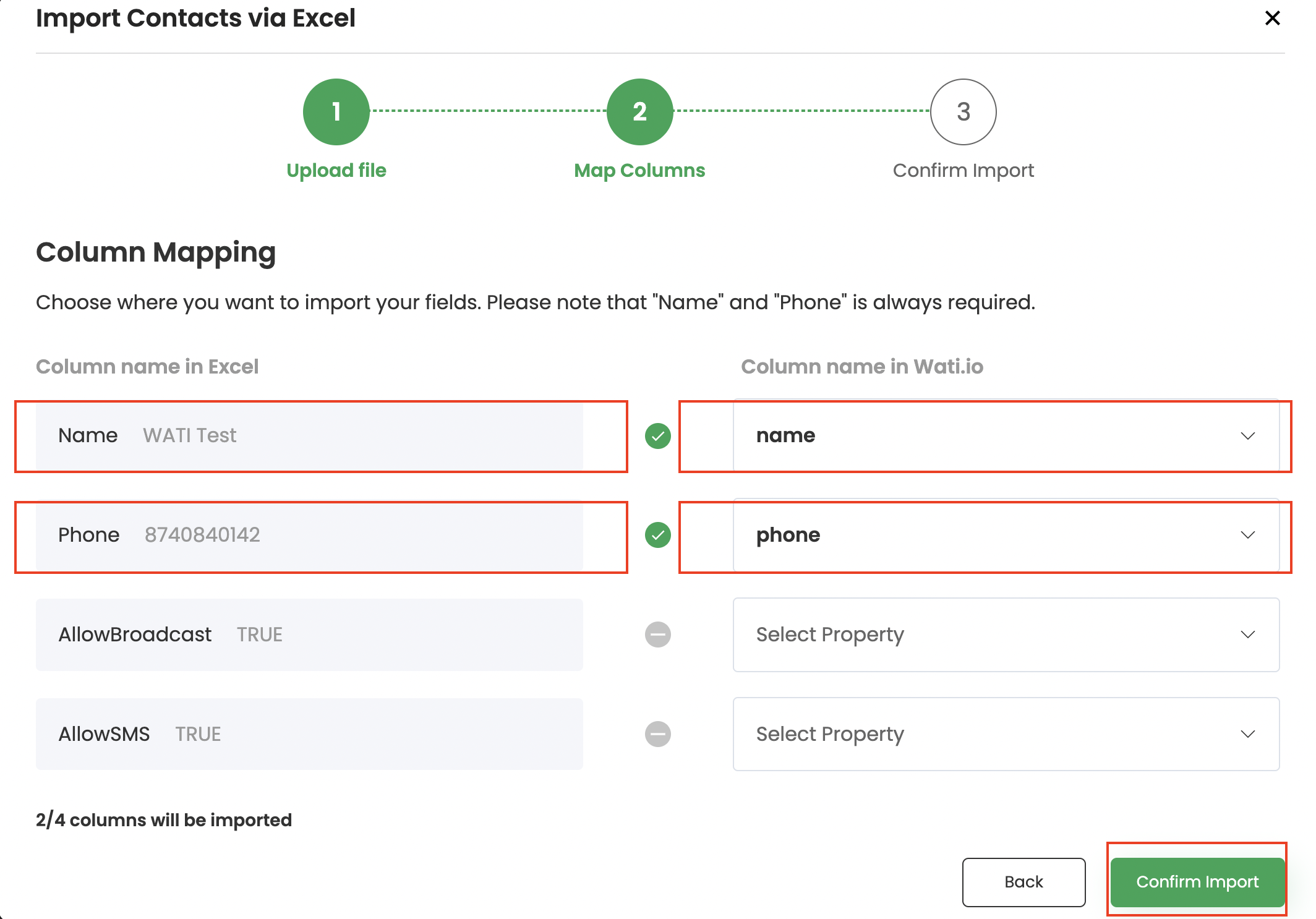The height and width of the screenshot is (919, 1316).
Task: Close the Import Contacts dialog
Action: click(x=1272, y=18)
